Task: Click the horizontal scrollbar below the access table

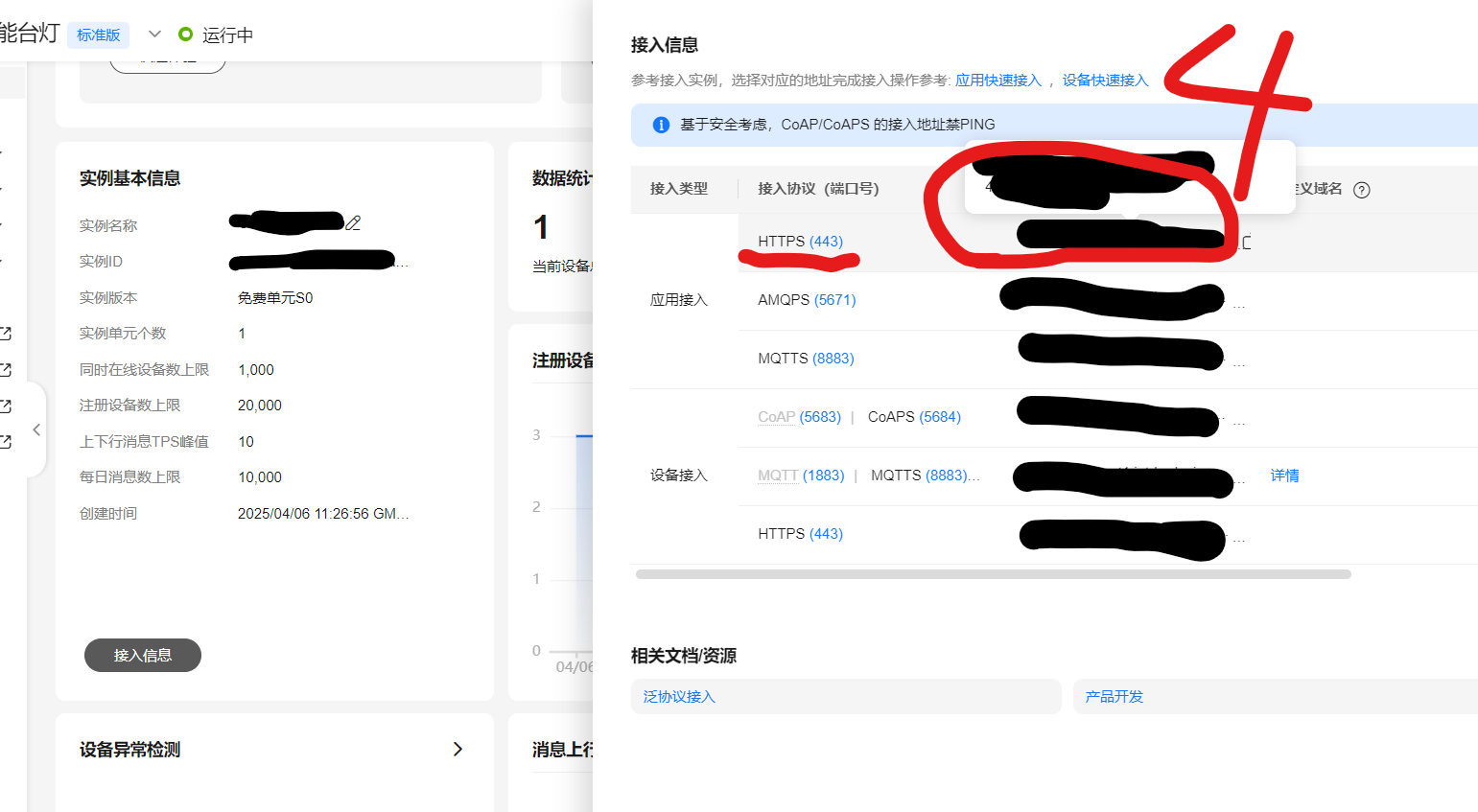Action: (993, 573)
